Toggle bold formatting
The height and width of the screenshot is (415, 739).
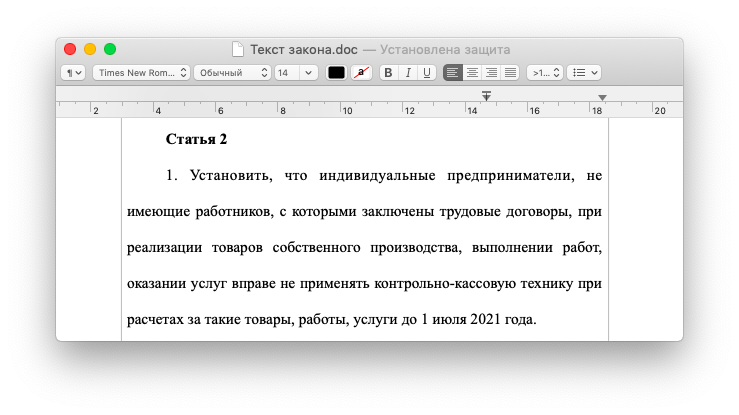(389, 73)
